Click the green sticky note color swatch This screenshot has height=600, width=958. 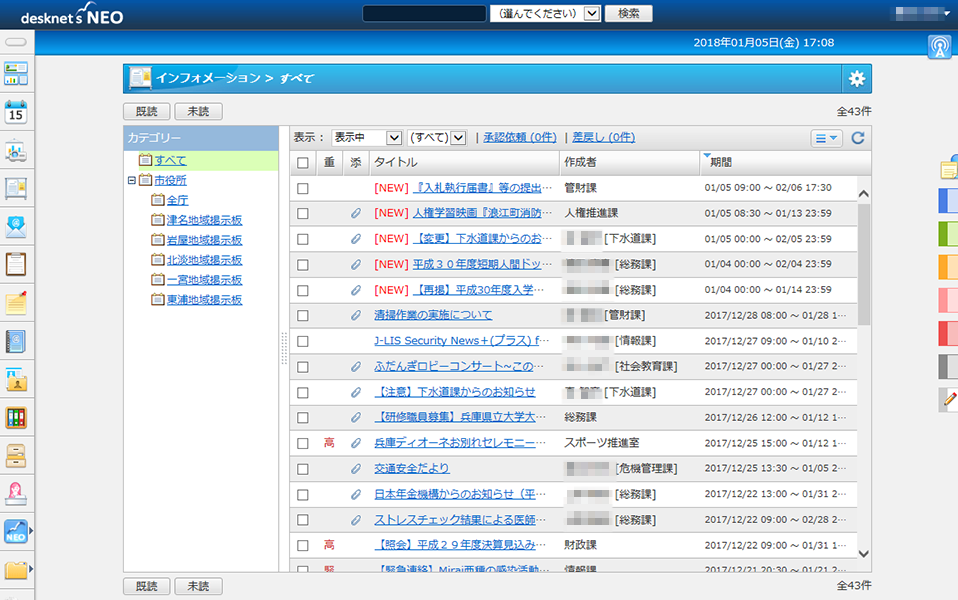point(948,234)
